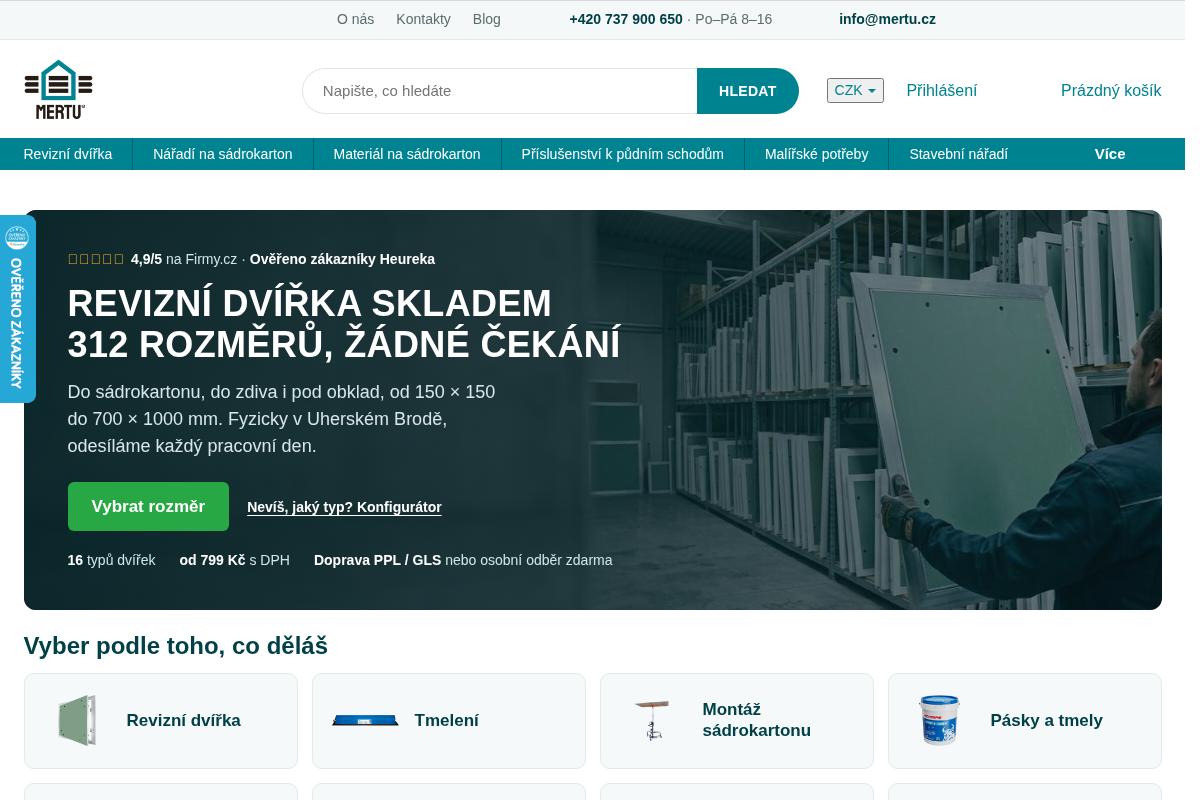Open the Kontakty link
The width and height of the screenshot is (1200, 800).
(x=423, y=19)
